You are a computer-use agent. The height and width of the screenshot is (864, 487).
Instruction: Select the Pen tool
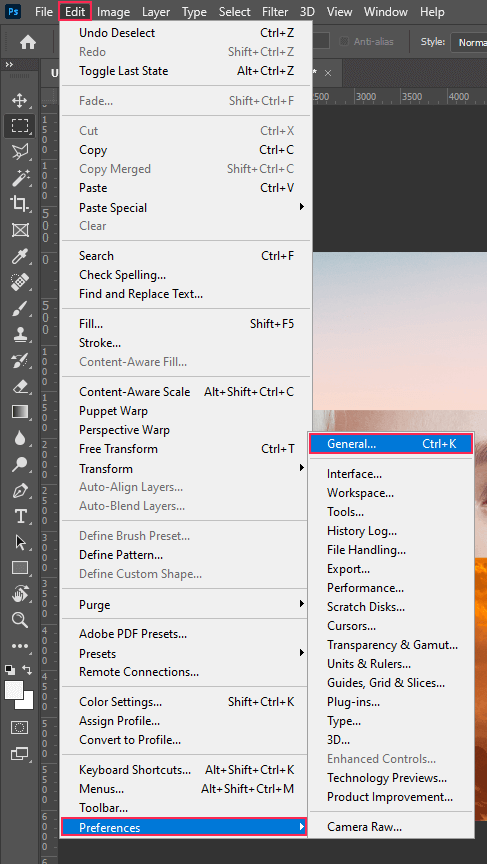point(20,490)
